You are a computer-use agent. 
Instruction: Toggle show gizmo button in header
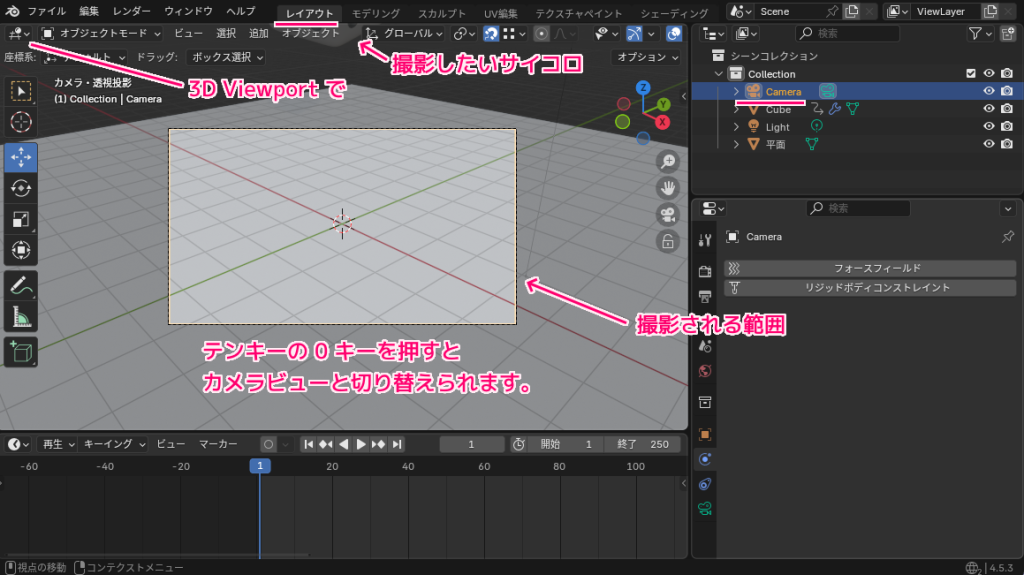pos(633,33)
